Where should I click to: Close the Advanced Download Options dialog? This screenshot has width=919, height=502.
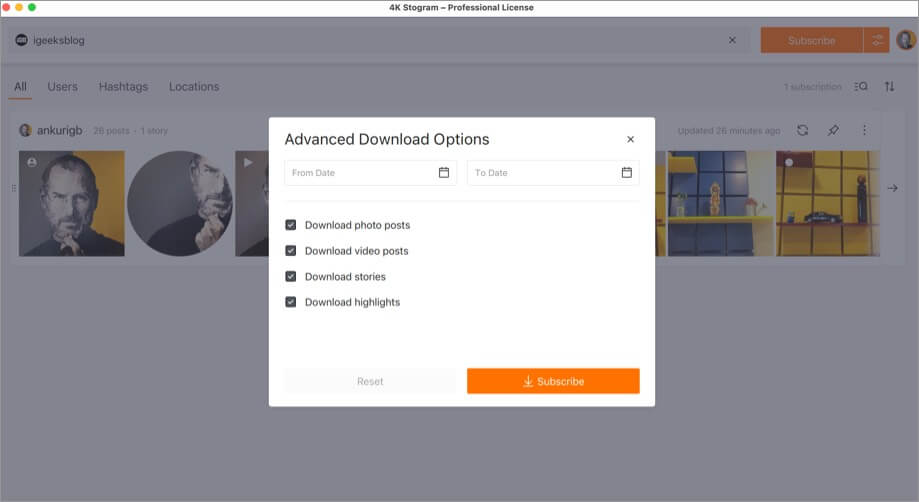[630, 139]
